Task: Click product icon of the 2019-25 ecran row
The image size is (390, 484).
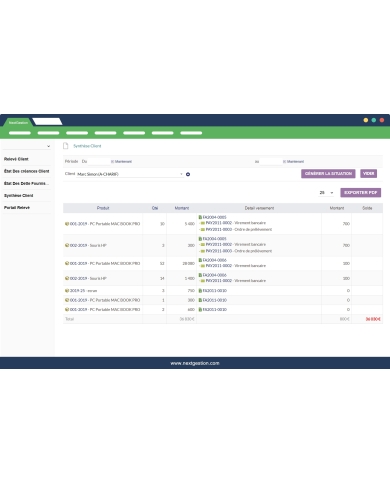Action: (x=67, y=291)
